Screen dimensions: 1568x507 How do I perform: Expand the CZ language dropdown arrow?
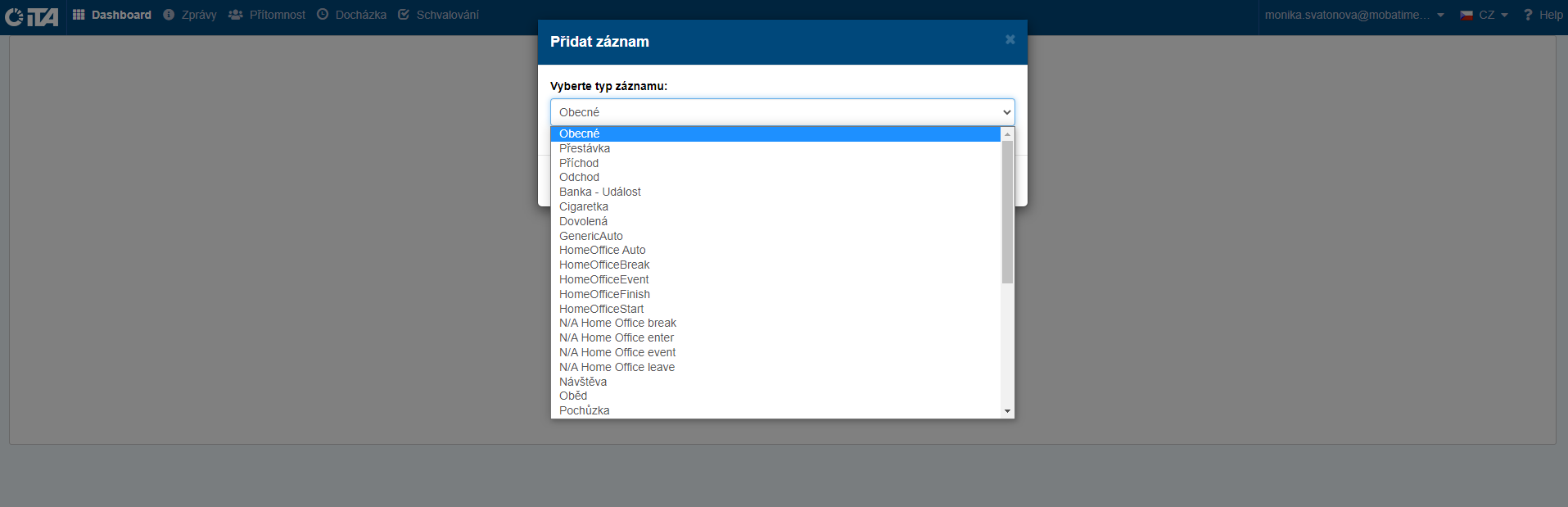click(1504, 15)
